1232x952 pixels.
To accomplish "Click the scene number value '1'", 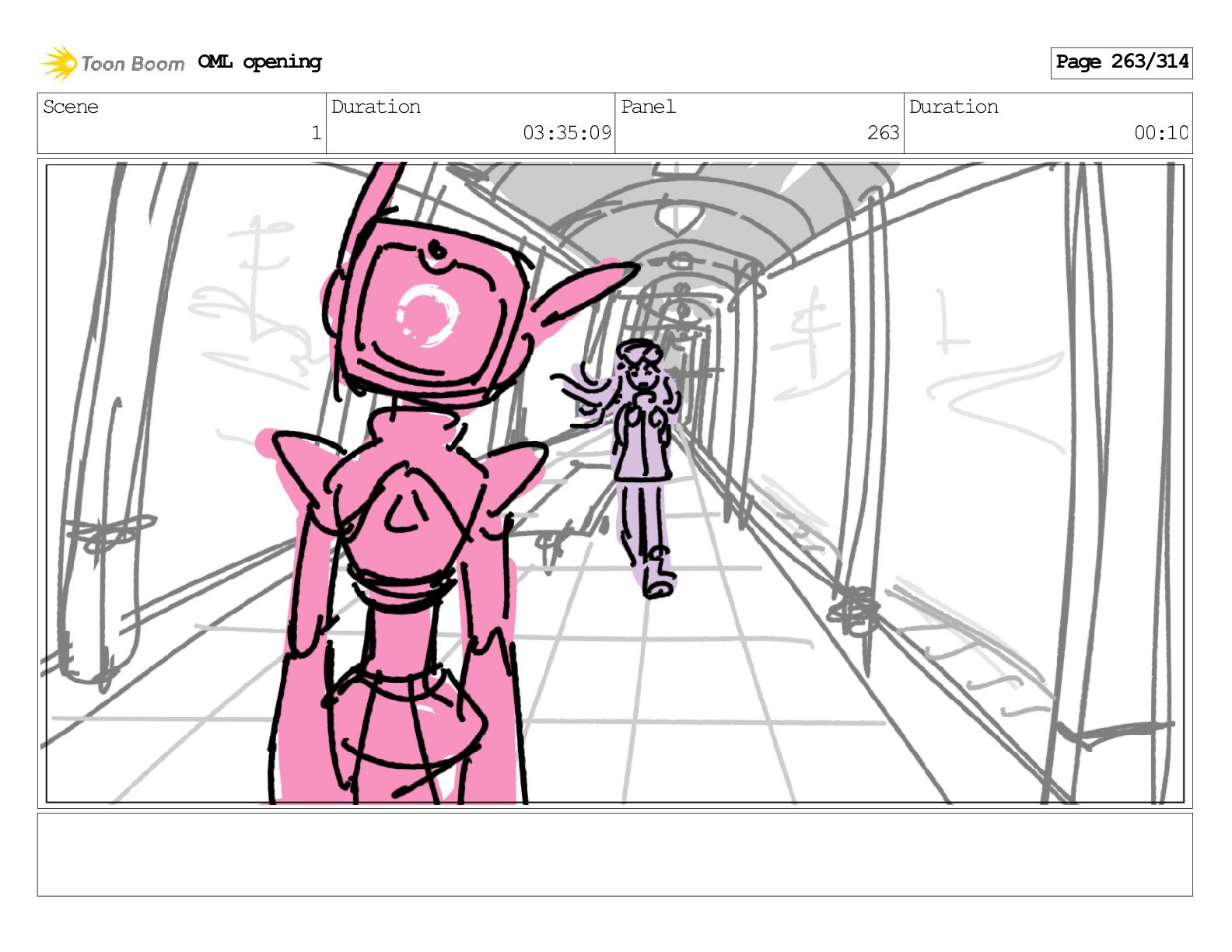I will [316, 133].
